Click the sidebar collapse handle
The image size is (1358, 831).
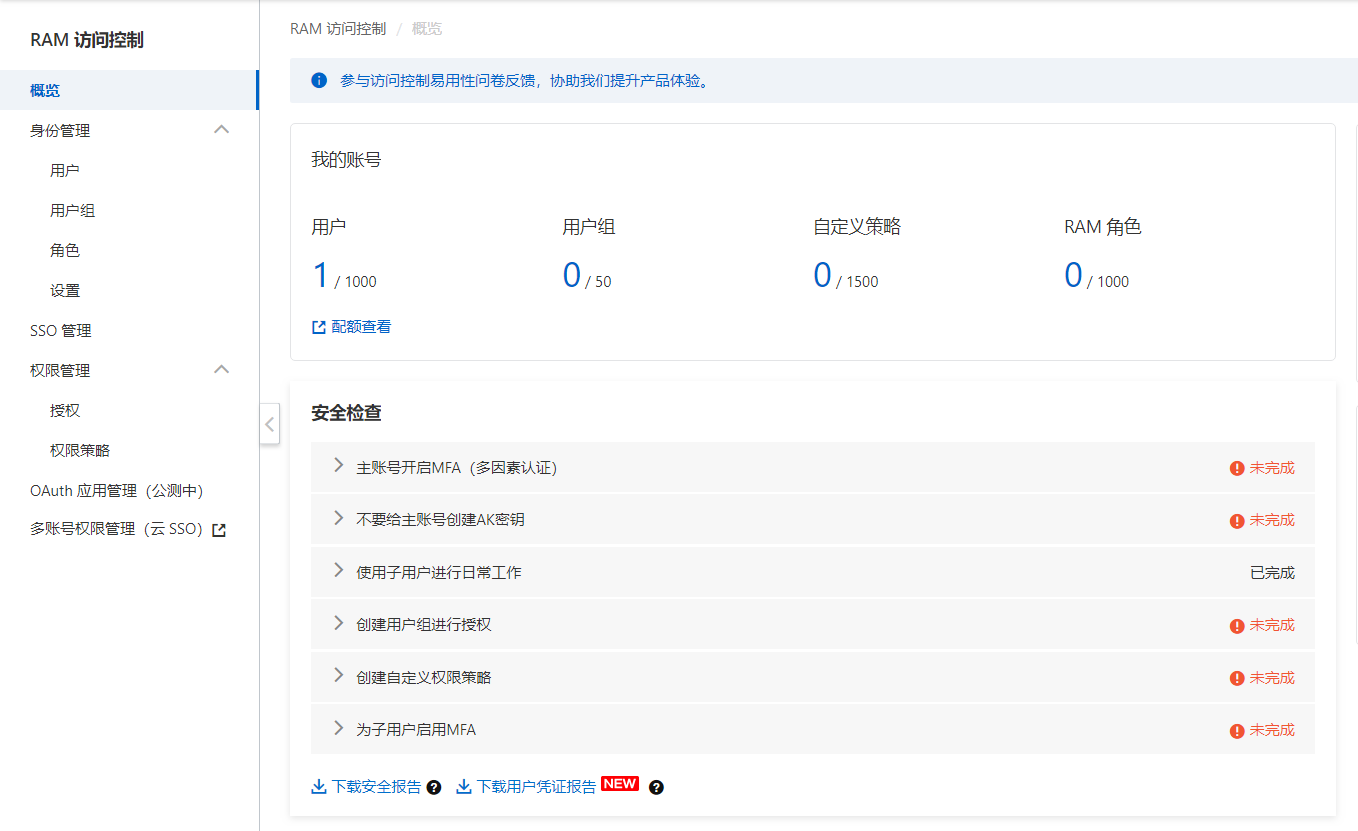(x=269, y=424)
